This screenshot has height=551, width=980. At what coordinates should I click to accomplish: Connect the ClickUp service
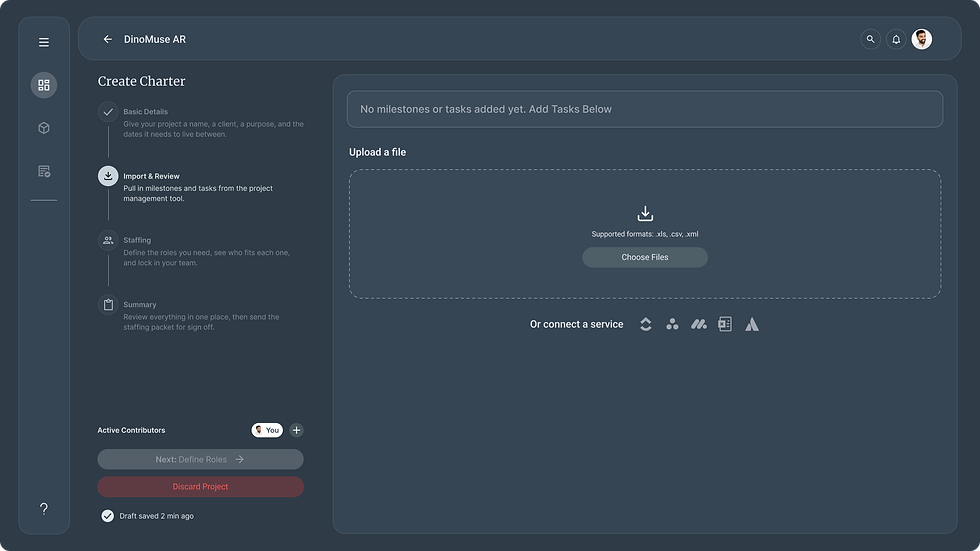(646, 324)
